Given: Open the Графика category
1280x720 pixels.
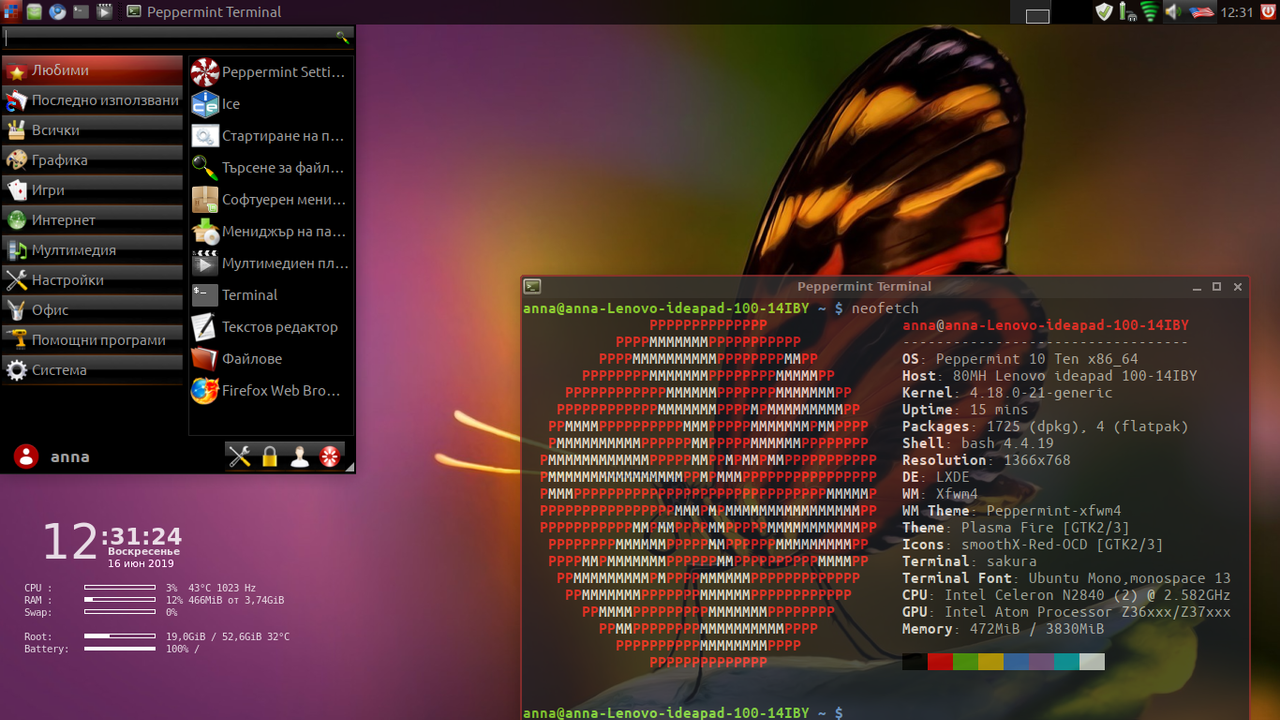Looking at the screenshot, I should 92,161.
